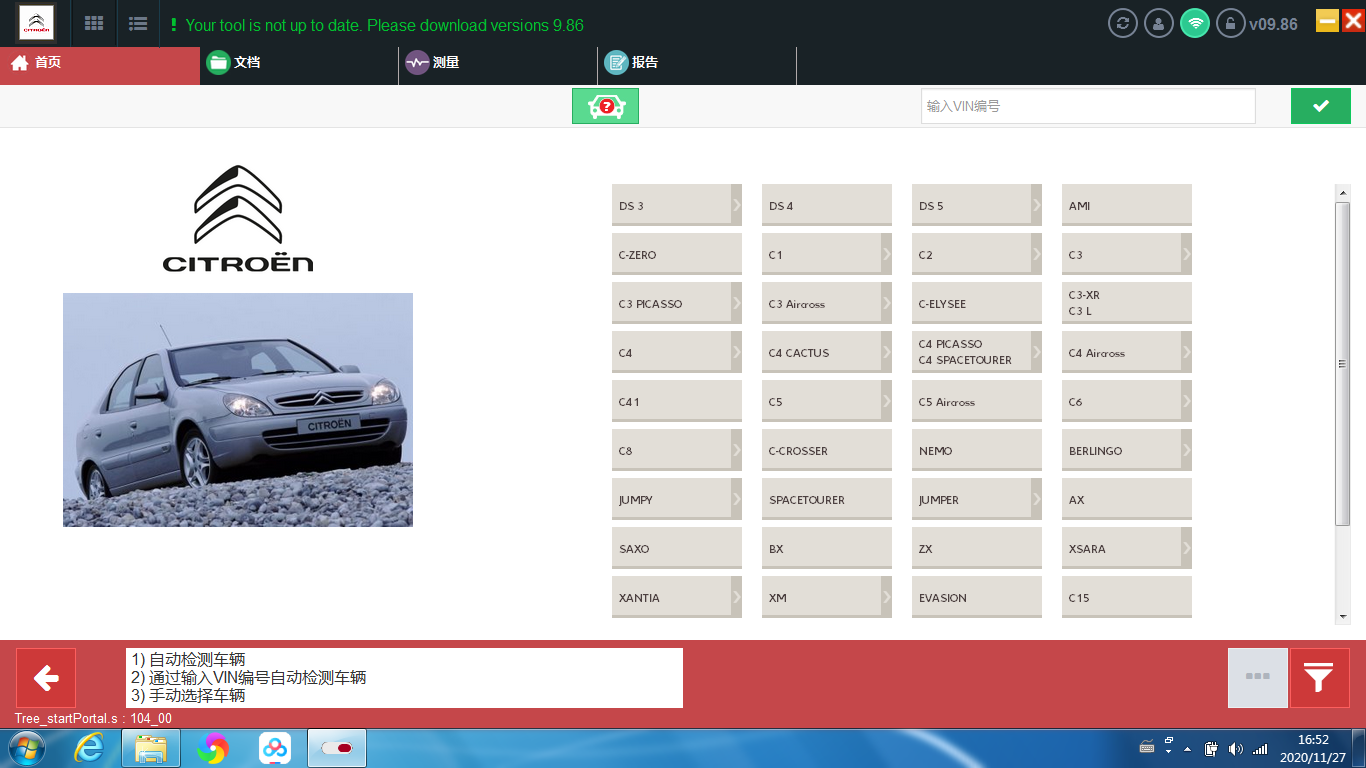Open the grid view icon

click(x=94, y=24)
